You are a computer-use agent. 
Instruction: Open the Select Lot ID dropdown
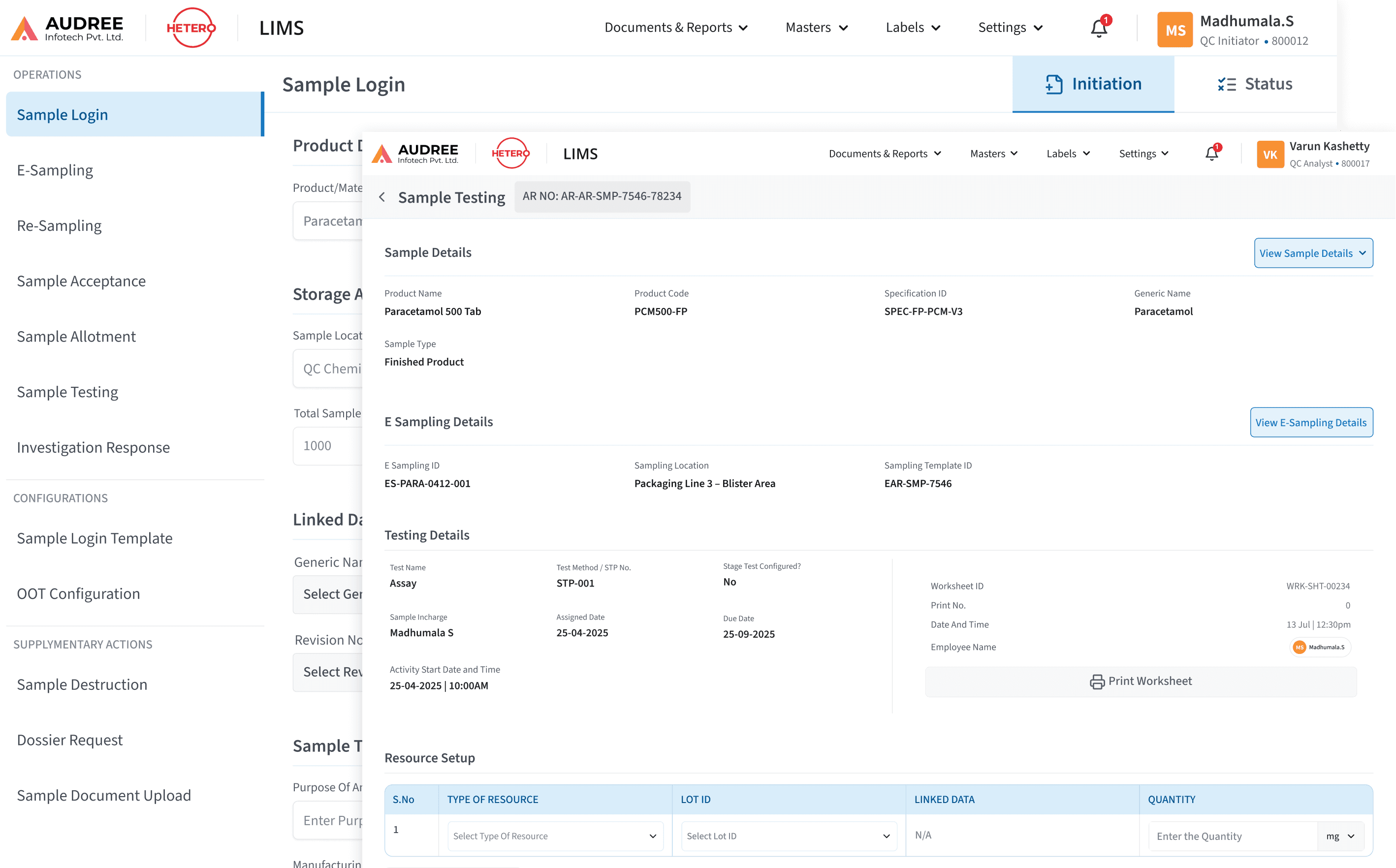click(x=788, y=836)
